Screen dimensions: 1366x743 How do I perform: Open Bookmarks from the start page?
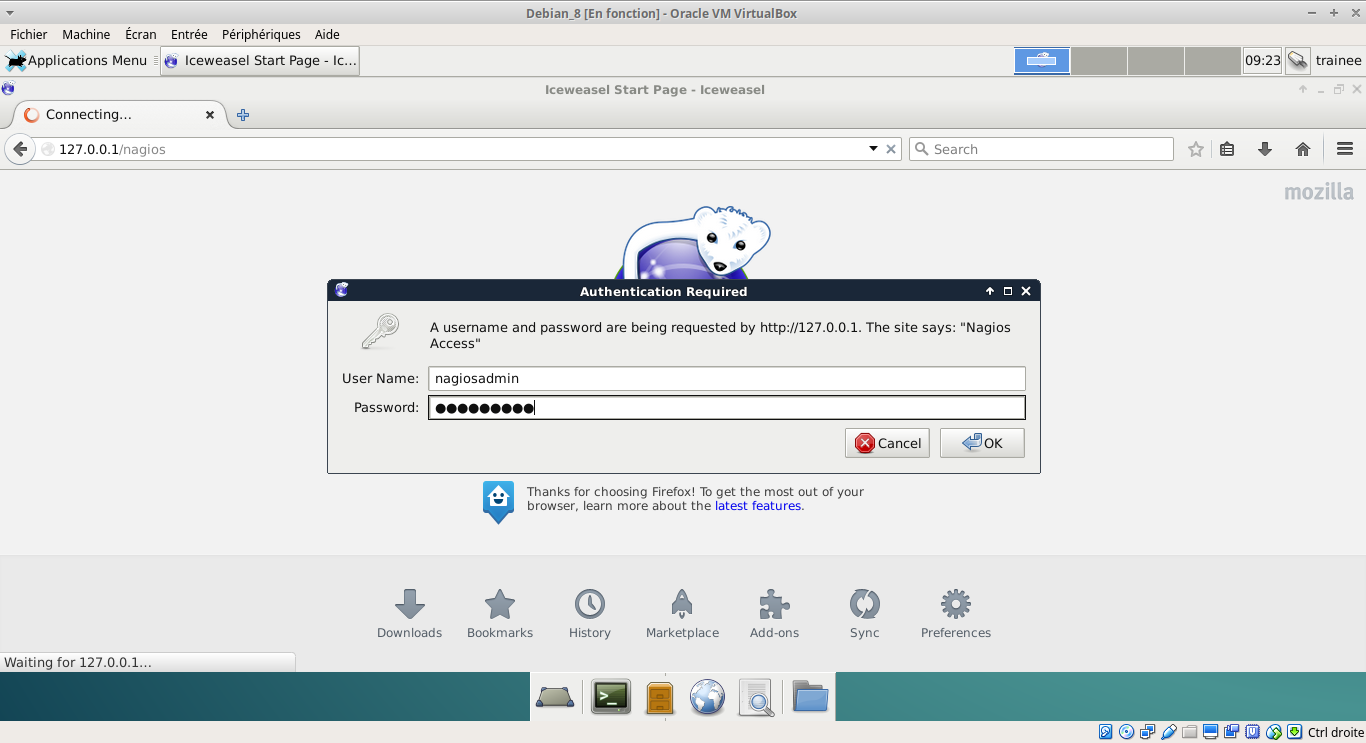(x=500, y=613)
